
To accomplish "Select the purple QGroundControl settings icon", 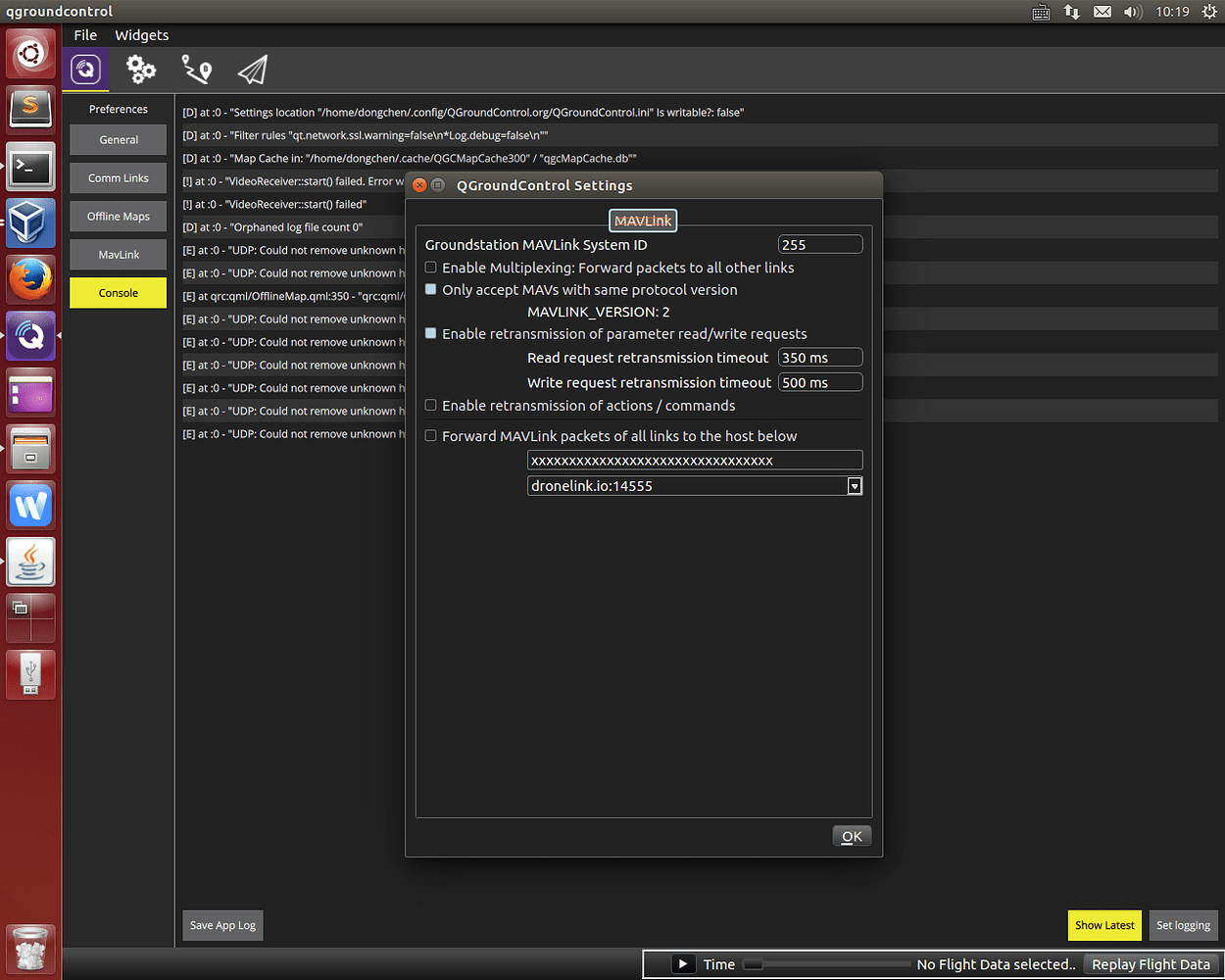I will click(x=85, y=69).
